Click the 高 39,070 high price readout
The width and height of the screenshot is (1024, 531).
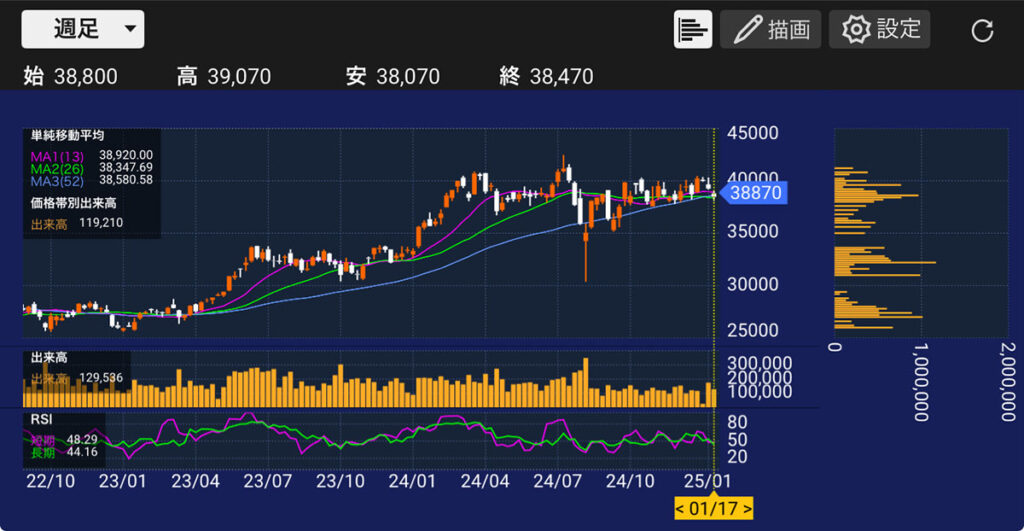[x=224, y=76]
